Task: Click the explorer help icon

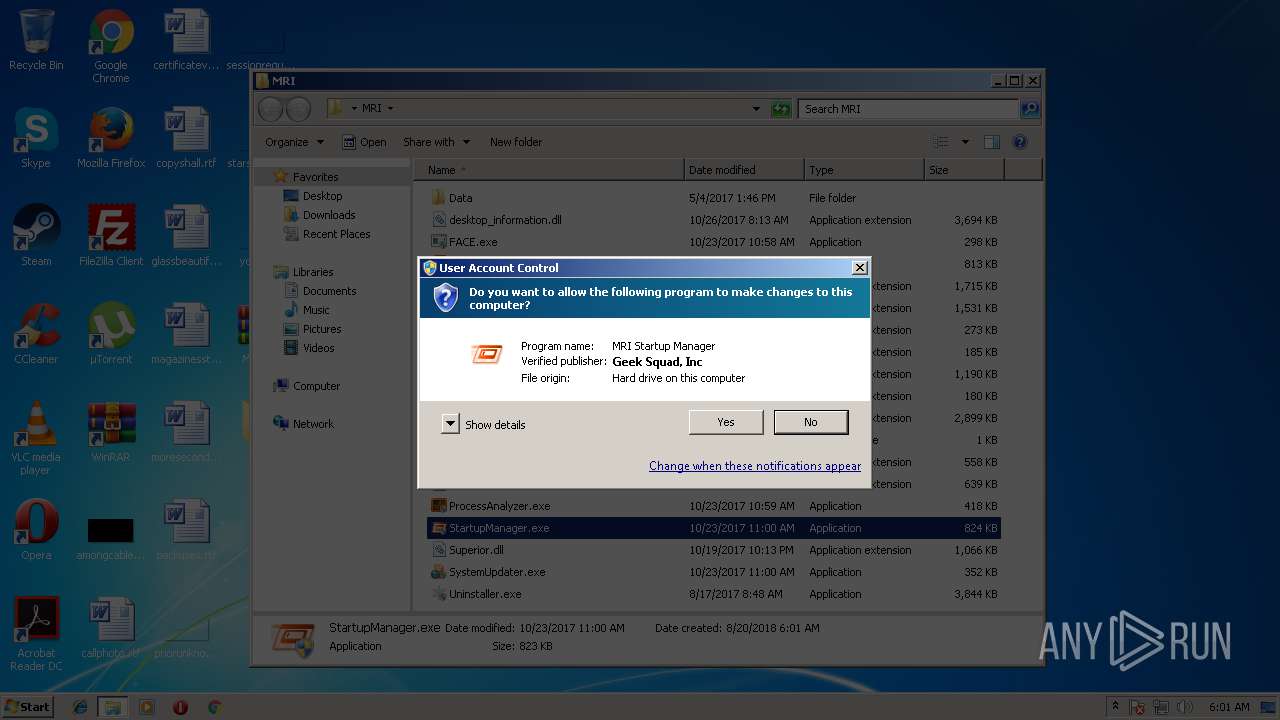Action: point(1020,142)
